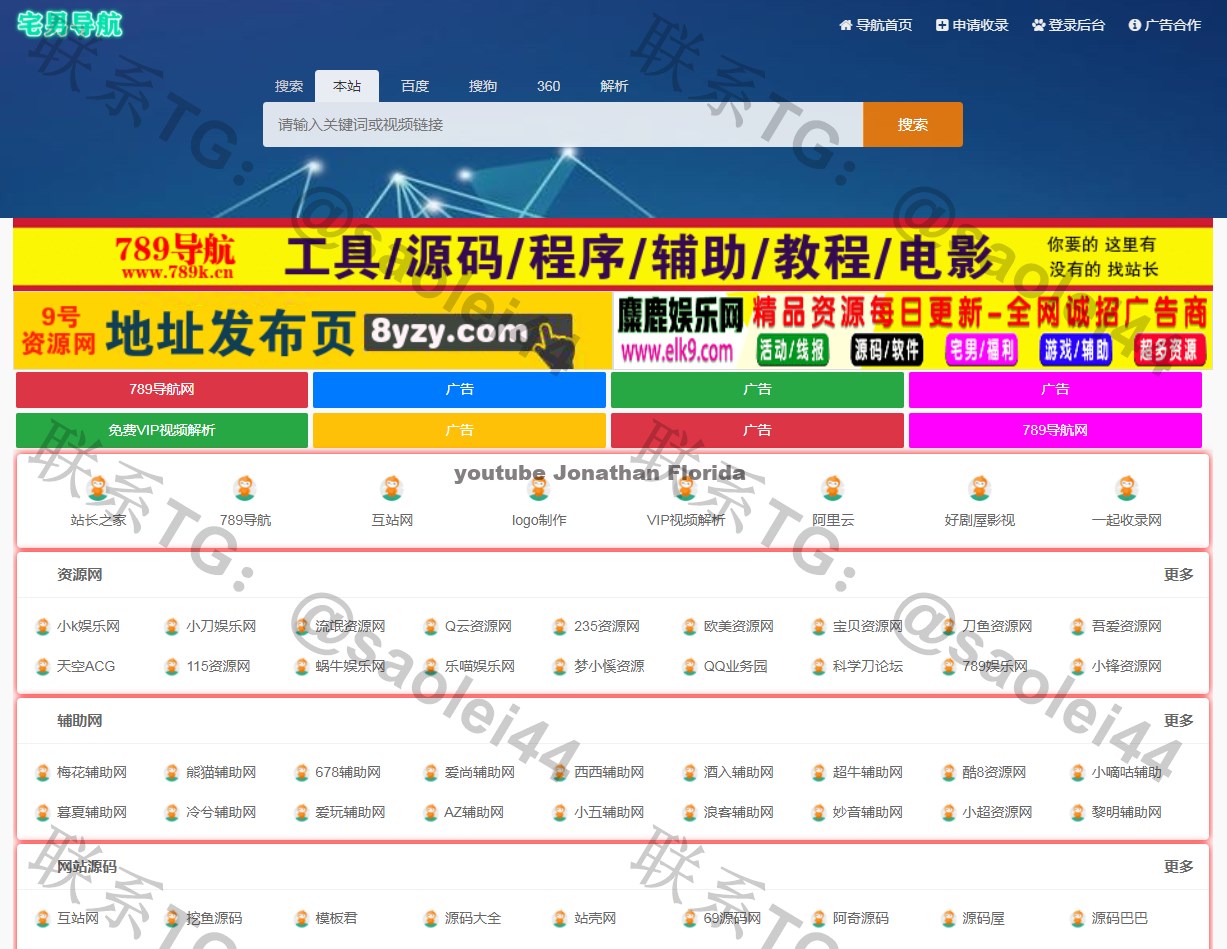Screen dimensions: 1227x949
Task: Click the icon next to 源码大全
Action: click(x=431, y=919)
